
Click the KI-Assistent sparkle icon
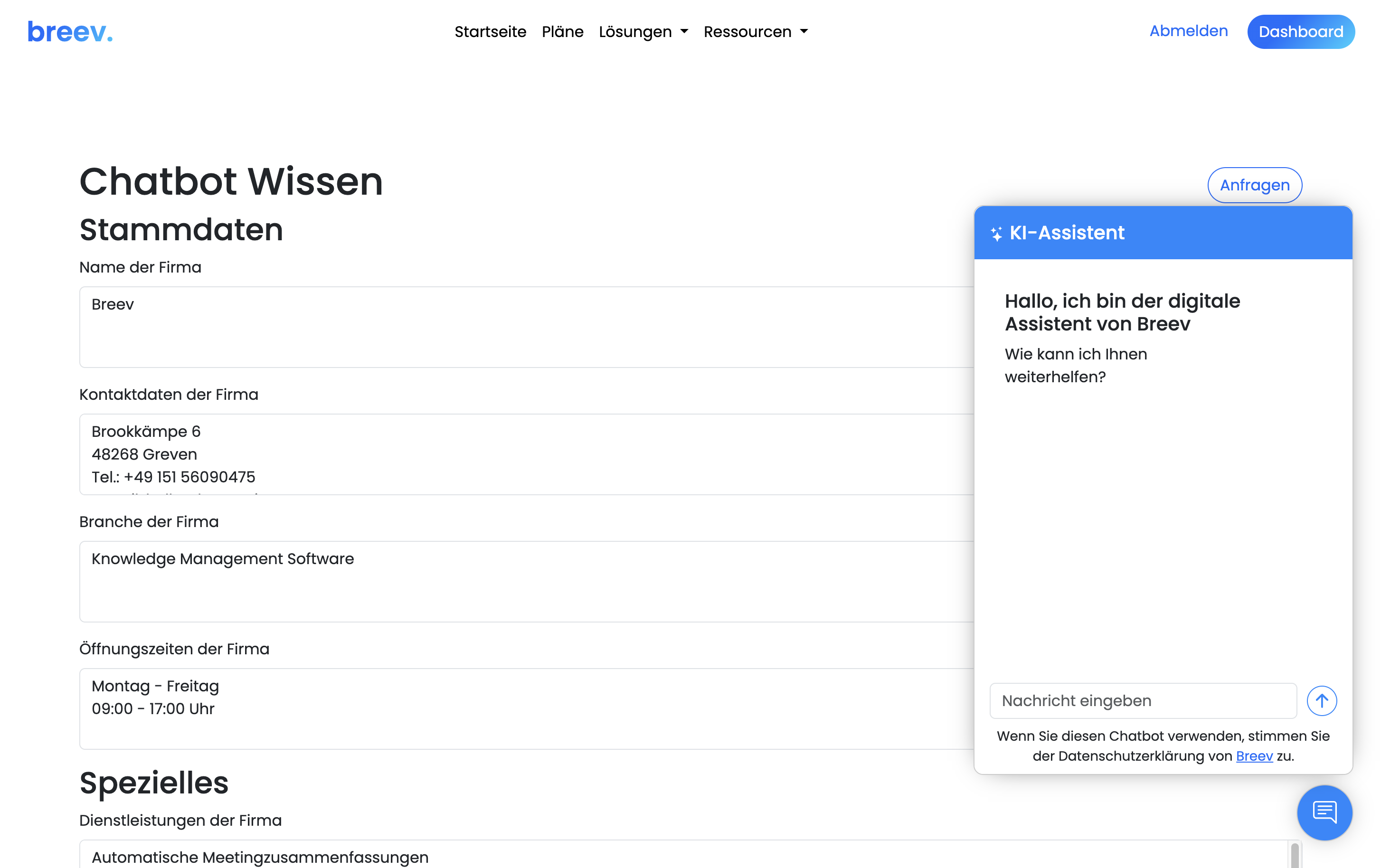click(x=996, y=233)
